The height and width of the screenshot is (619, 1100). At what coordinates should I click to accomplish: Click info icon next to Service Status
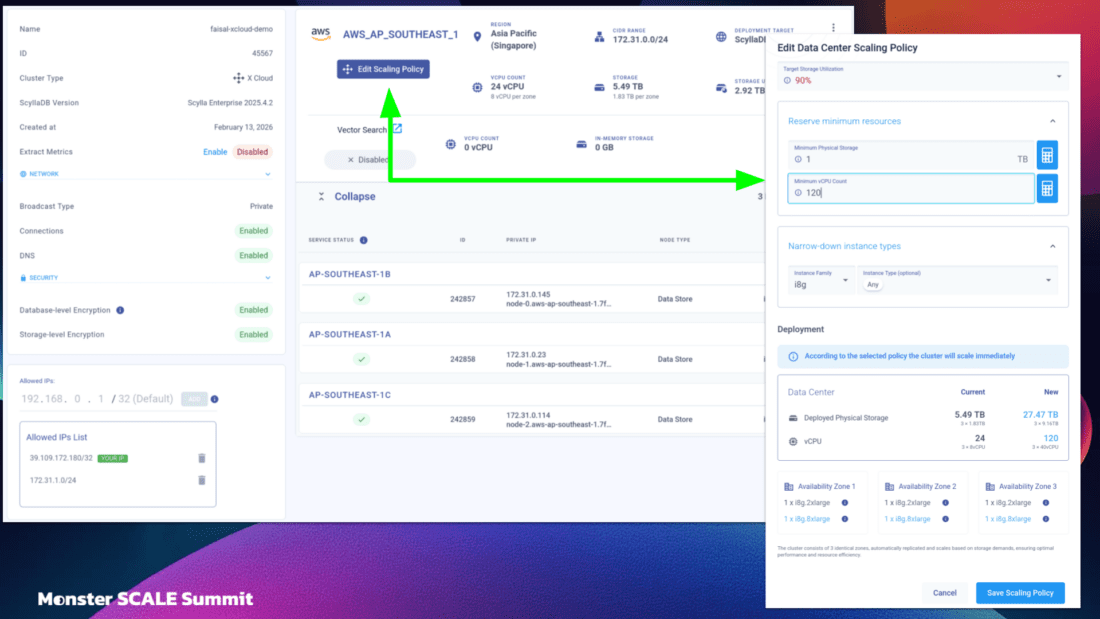(363, 240)
